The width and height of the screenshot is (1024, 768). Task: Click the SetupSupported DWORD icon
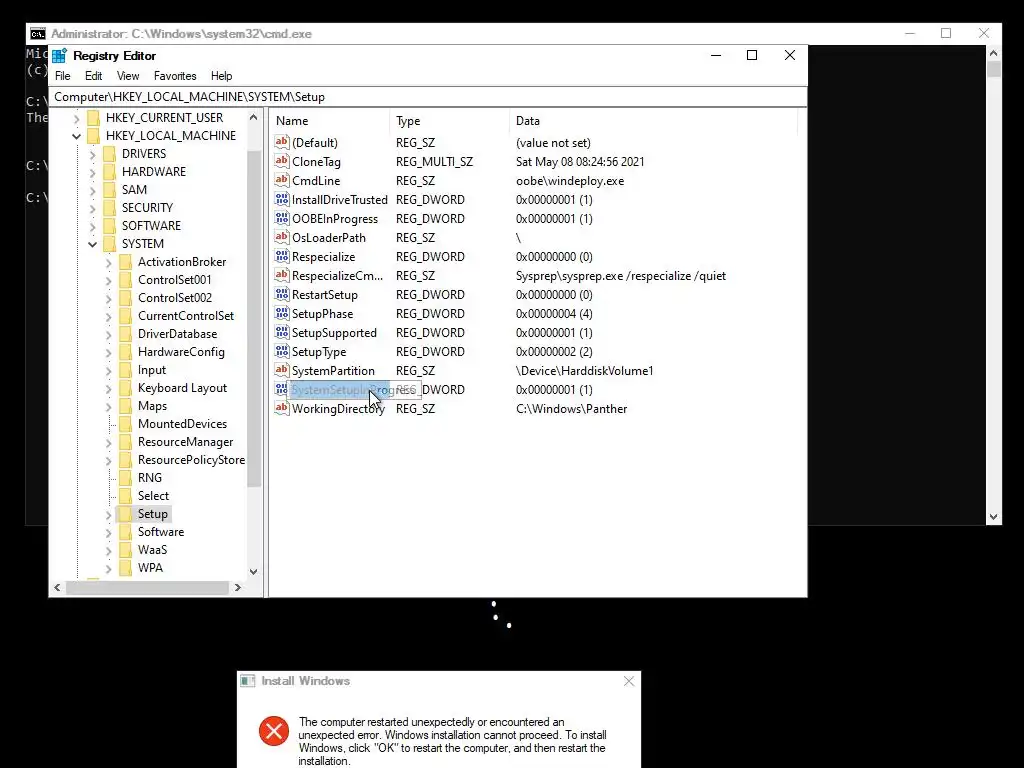coord(281,332)
